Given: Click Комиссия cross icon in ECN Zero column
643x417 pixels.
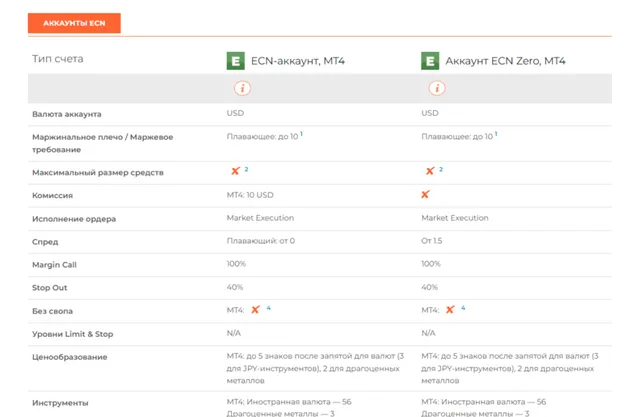Looking at the screenshot, I should (425, 195).
